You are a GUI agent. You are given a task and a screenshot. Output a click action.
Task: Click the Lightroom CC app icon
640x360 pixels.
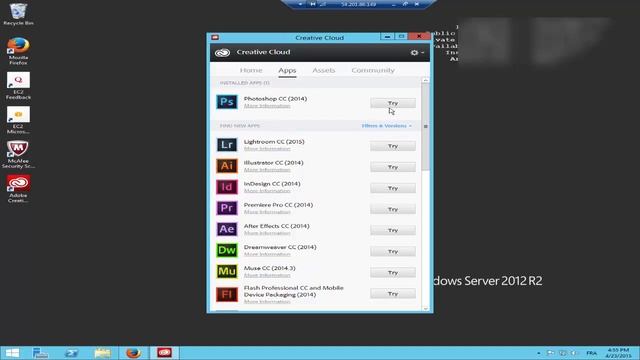[227, 144]
